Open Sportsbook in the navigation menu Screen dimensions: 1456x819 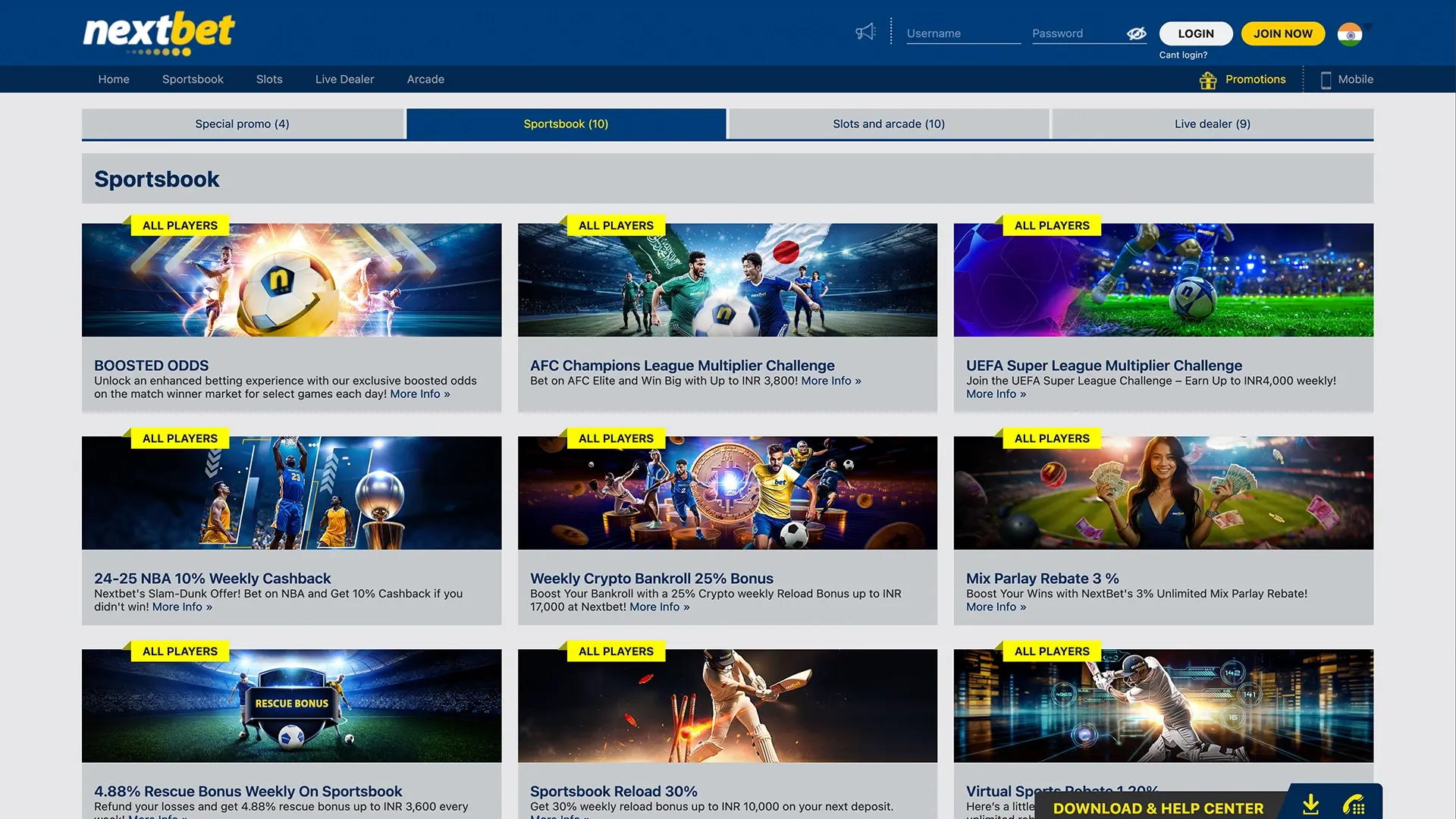point(193,79)
